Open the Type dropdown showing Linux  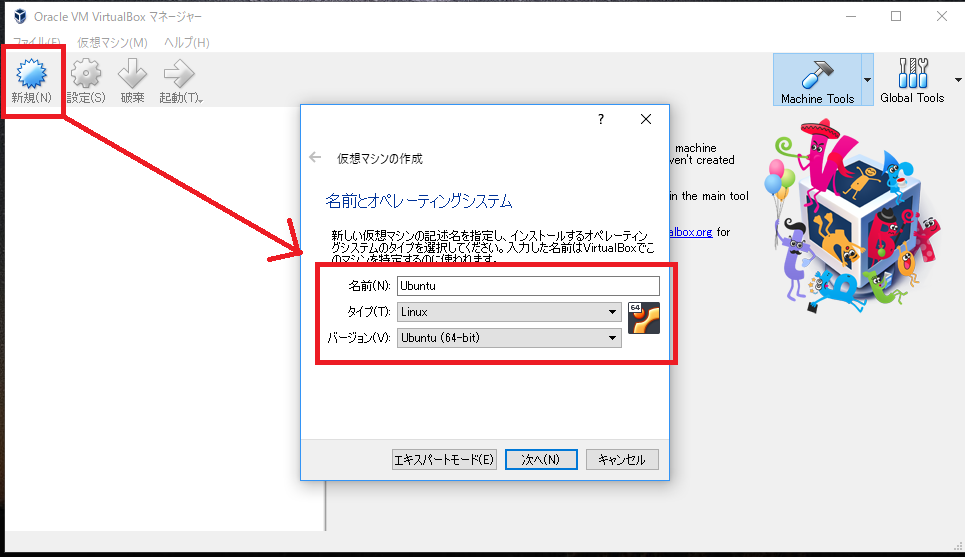(509, 312)
